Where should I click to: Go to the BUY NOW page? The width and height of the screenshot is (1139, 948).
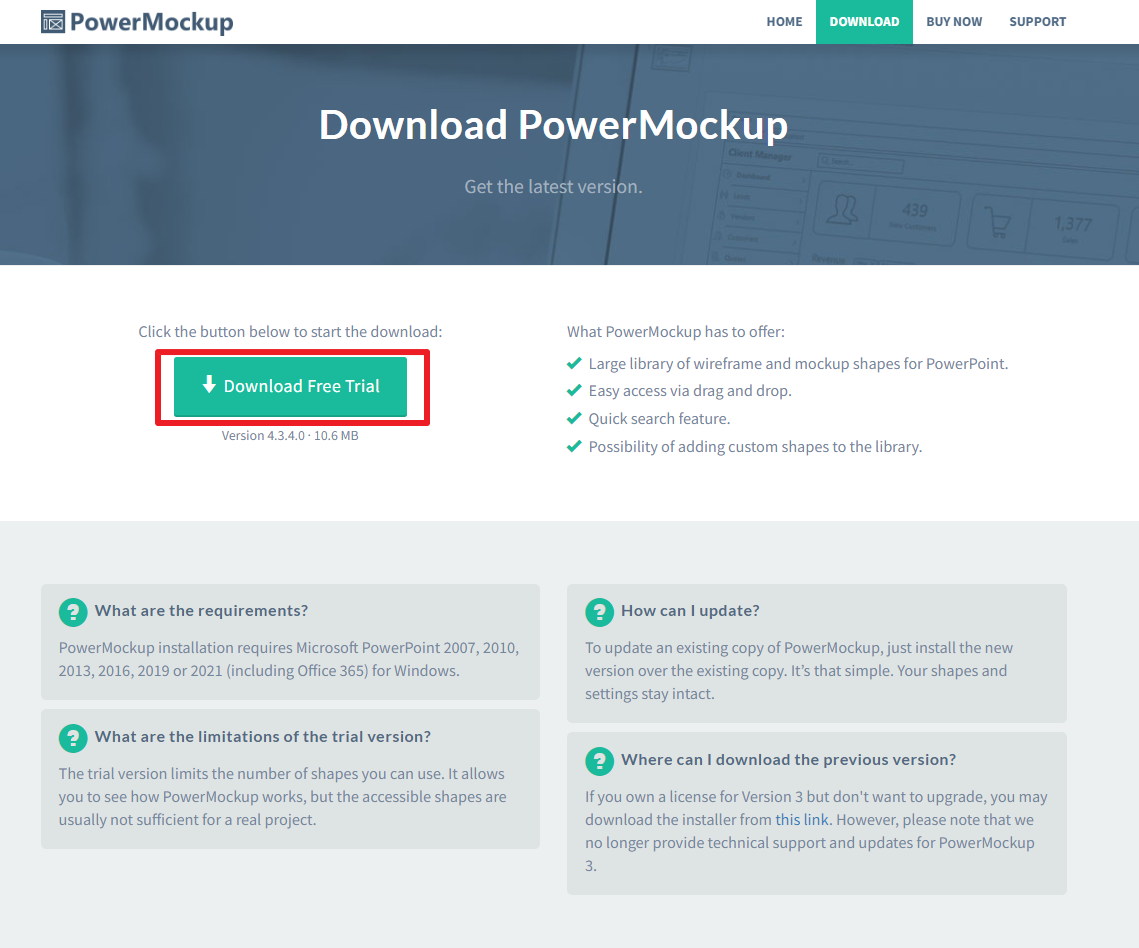pos(954,22)
